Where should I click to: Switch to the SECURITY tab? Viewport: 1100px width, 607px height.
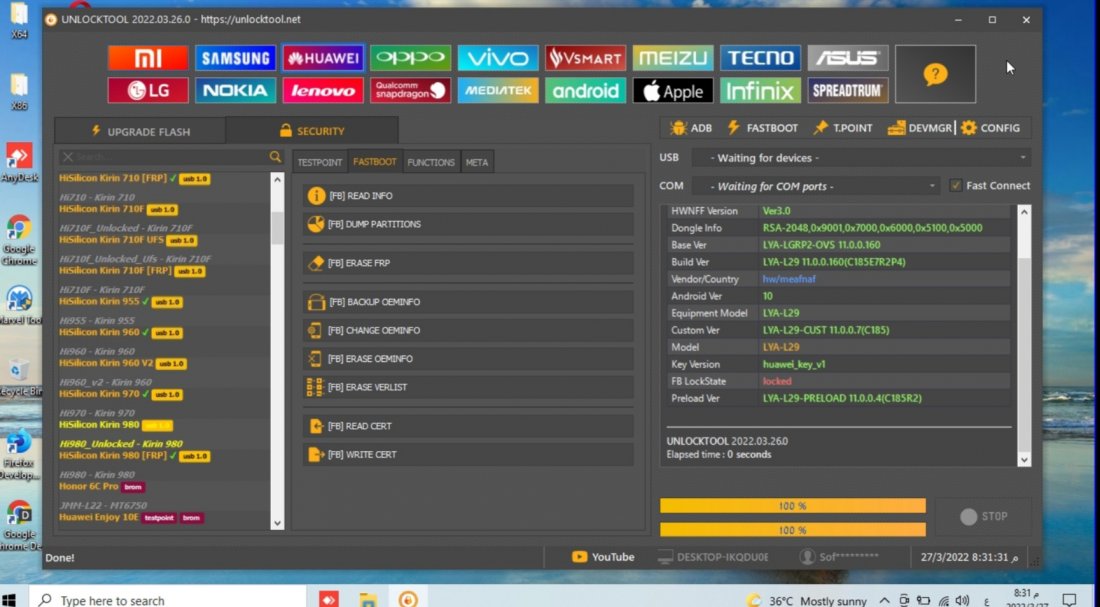(x=312, y=131)
